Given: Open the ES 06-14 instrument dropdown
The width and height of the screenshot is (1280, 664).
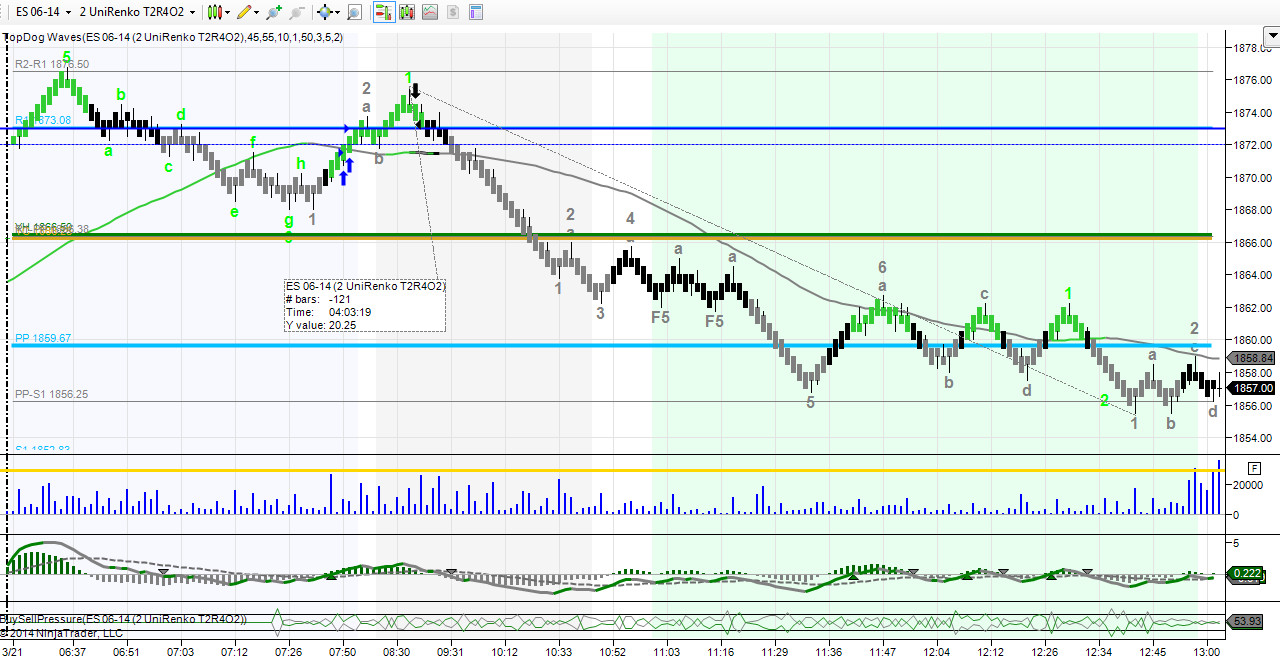Looking at the screenshot, I should pyautogui.click(x=44, y=13).
